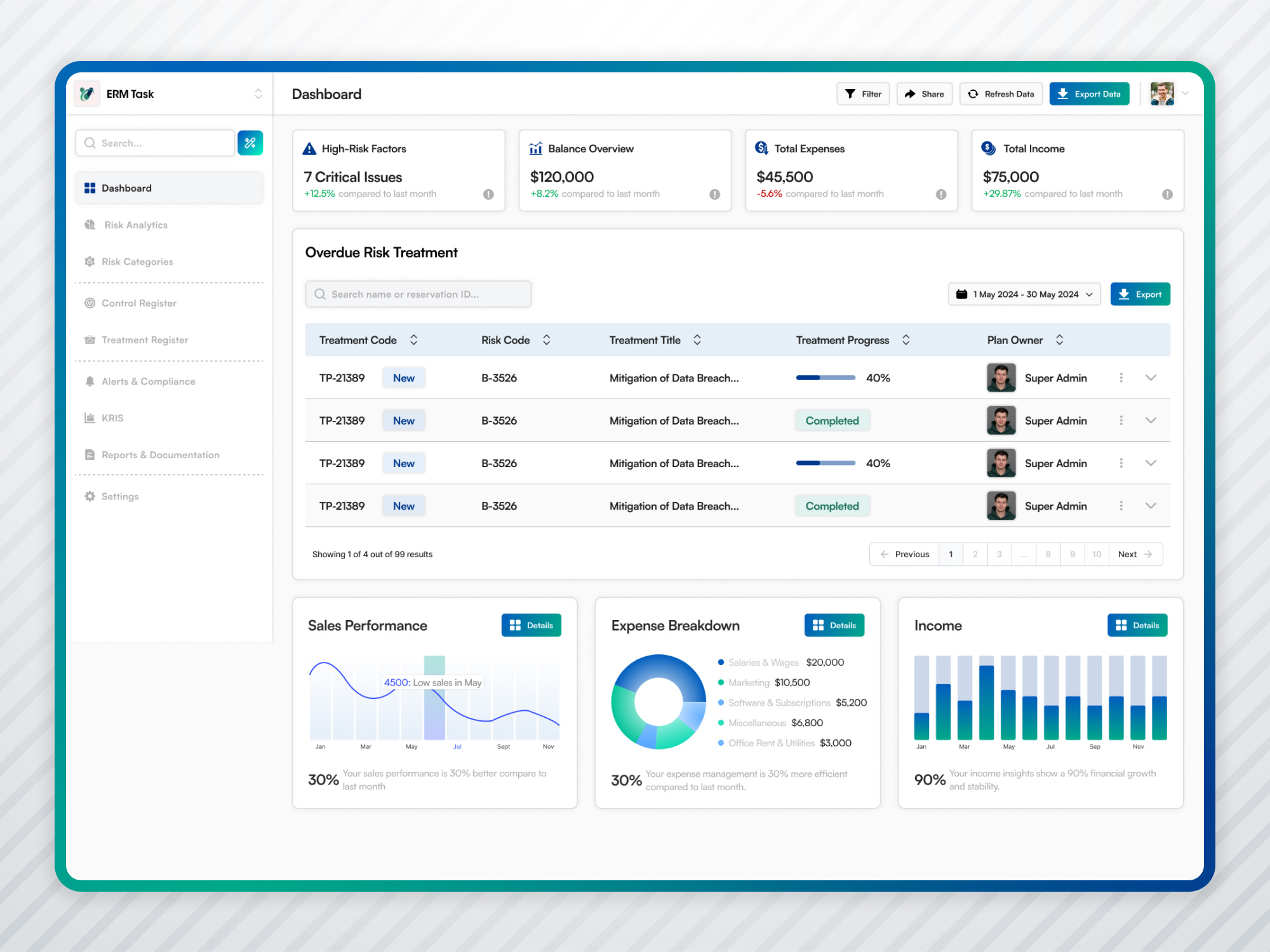
Task: Select Risk Categories in the sidebar
Action: click(137, 261)
